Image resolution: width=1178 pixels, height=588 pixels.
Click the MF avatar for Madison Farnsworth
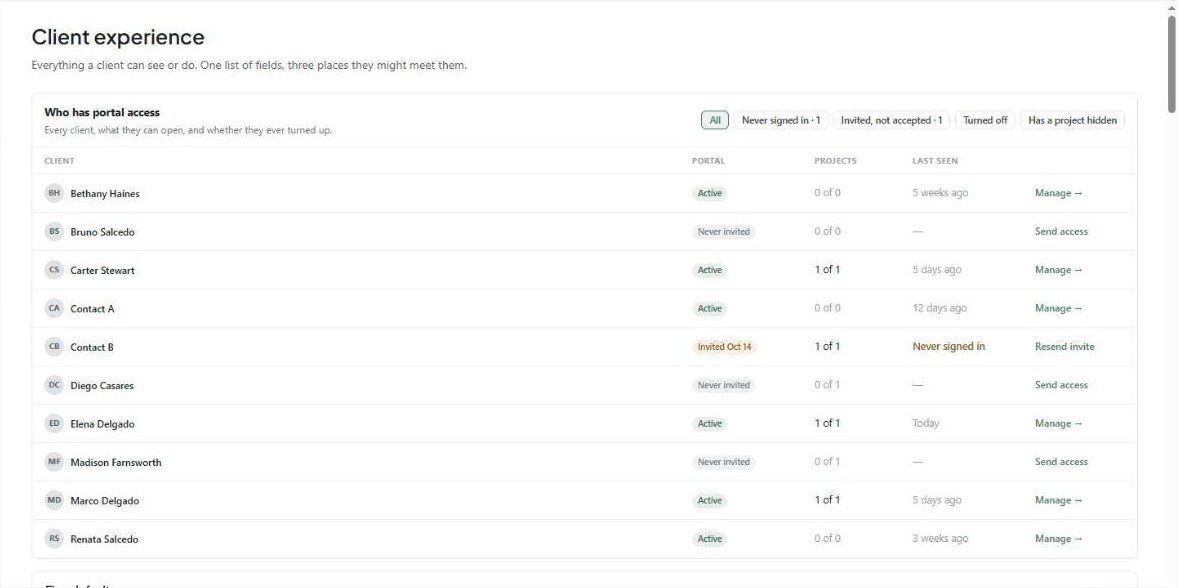click(x=54, y=462)
